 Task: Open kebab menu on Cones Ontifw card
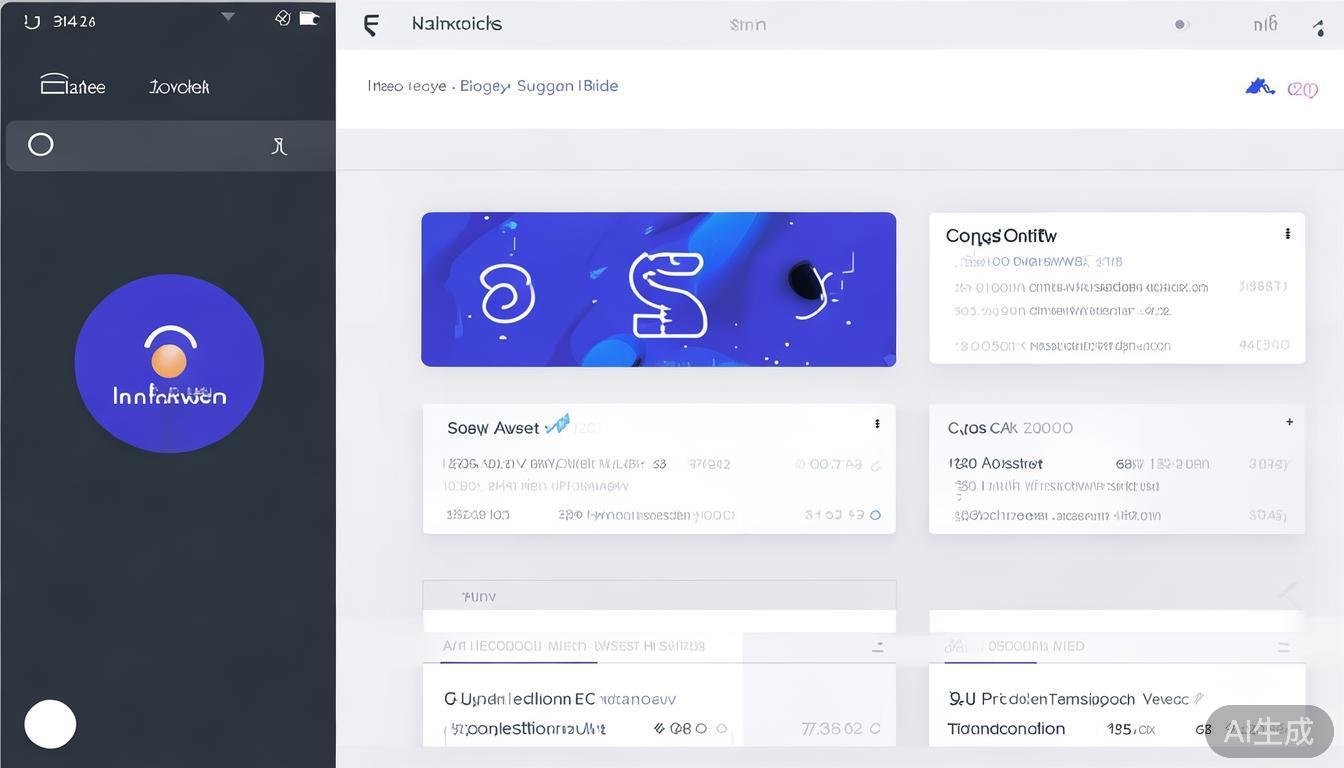click(x=1287, y=234)
